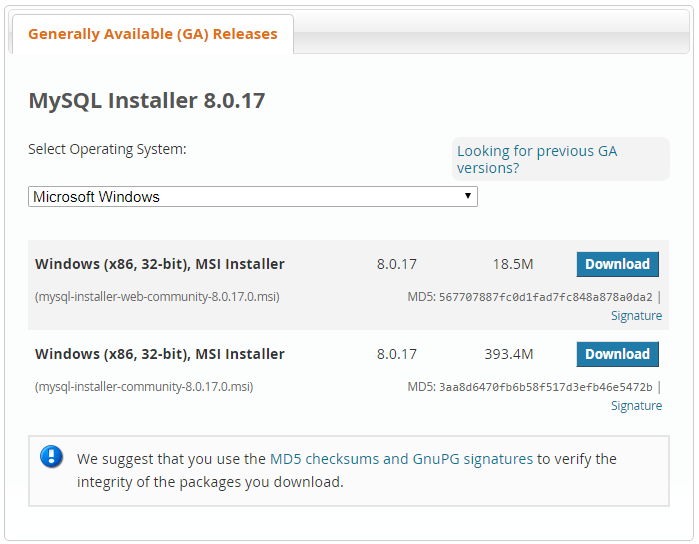Viewport: 699px width, 544px height.
Task: Click the mysql-installer-community-8.0.17.0.msi filename
Action: [144, 387]
